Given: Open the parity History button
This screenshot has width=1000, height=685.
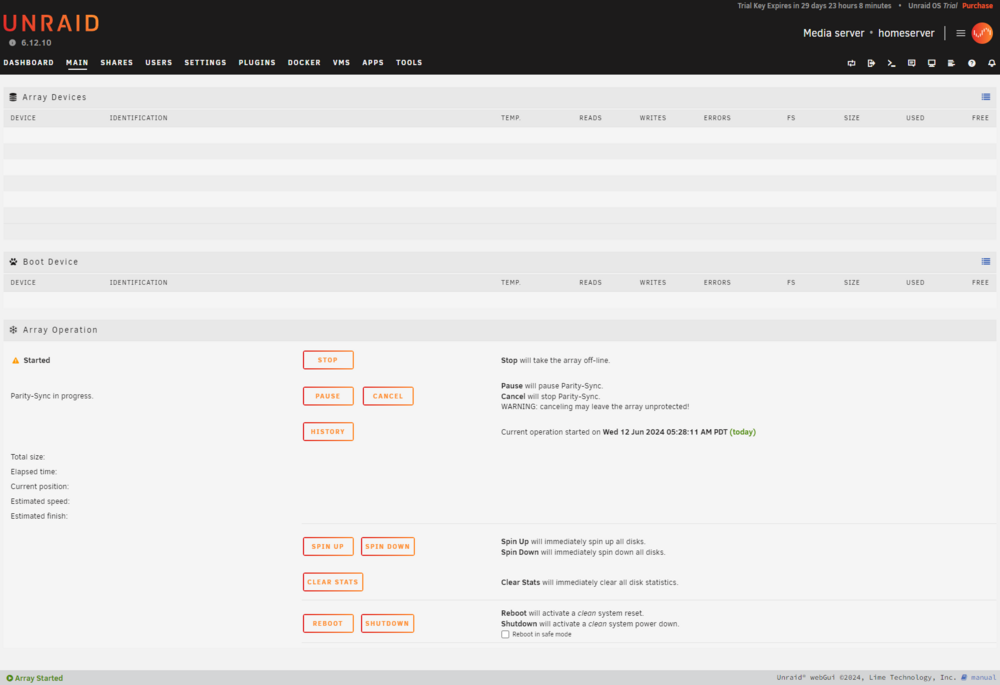Looking at the screenshot, I should 328,432.
